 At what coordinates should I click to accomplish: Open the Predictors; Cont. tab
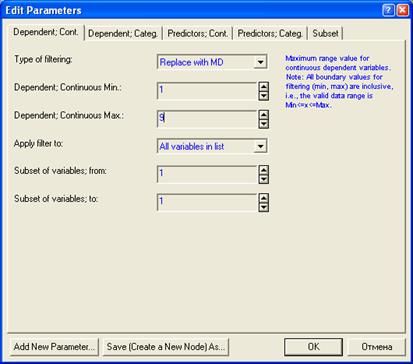(x=197, y=33)
